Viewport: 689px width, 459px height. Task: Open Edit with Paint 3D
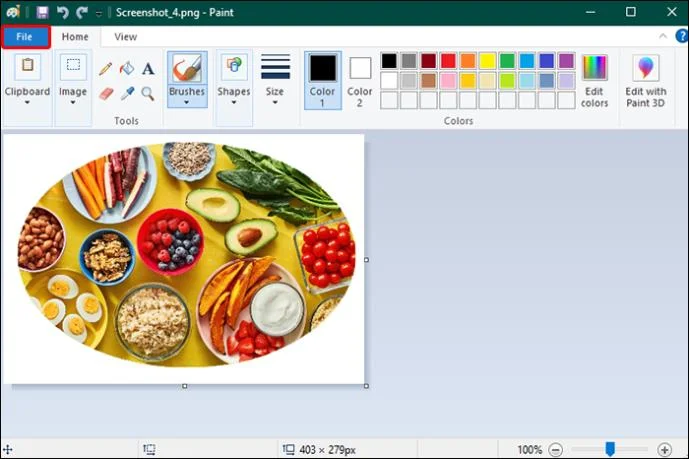point(645,81)
